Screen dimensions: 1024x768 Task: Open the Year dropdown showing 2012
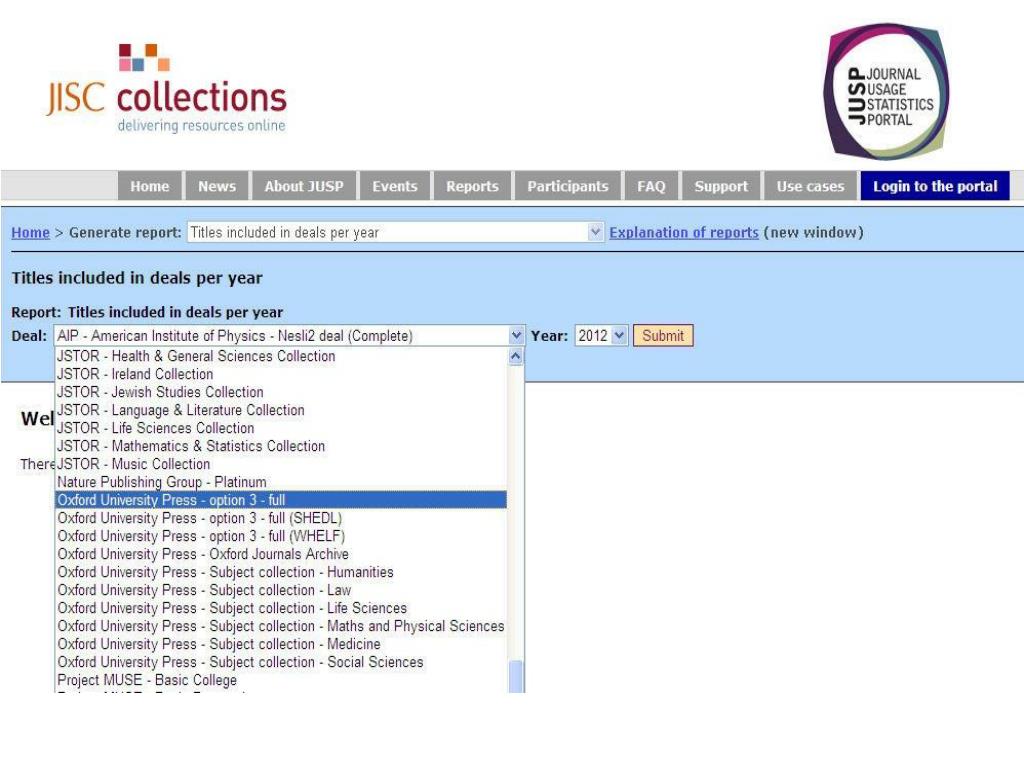[x=601, y=336]
